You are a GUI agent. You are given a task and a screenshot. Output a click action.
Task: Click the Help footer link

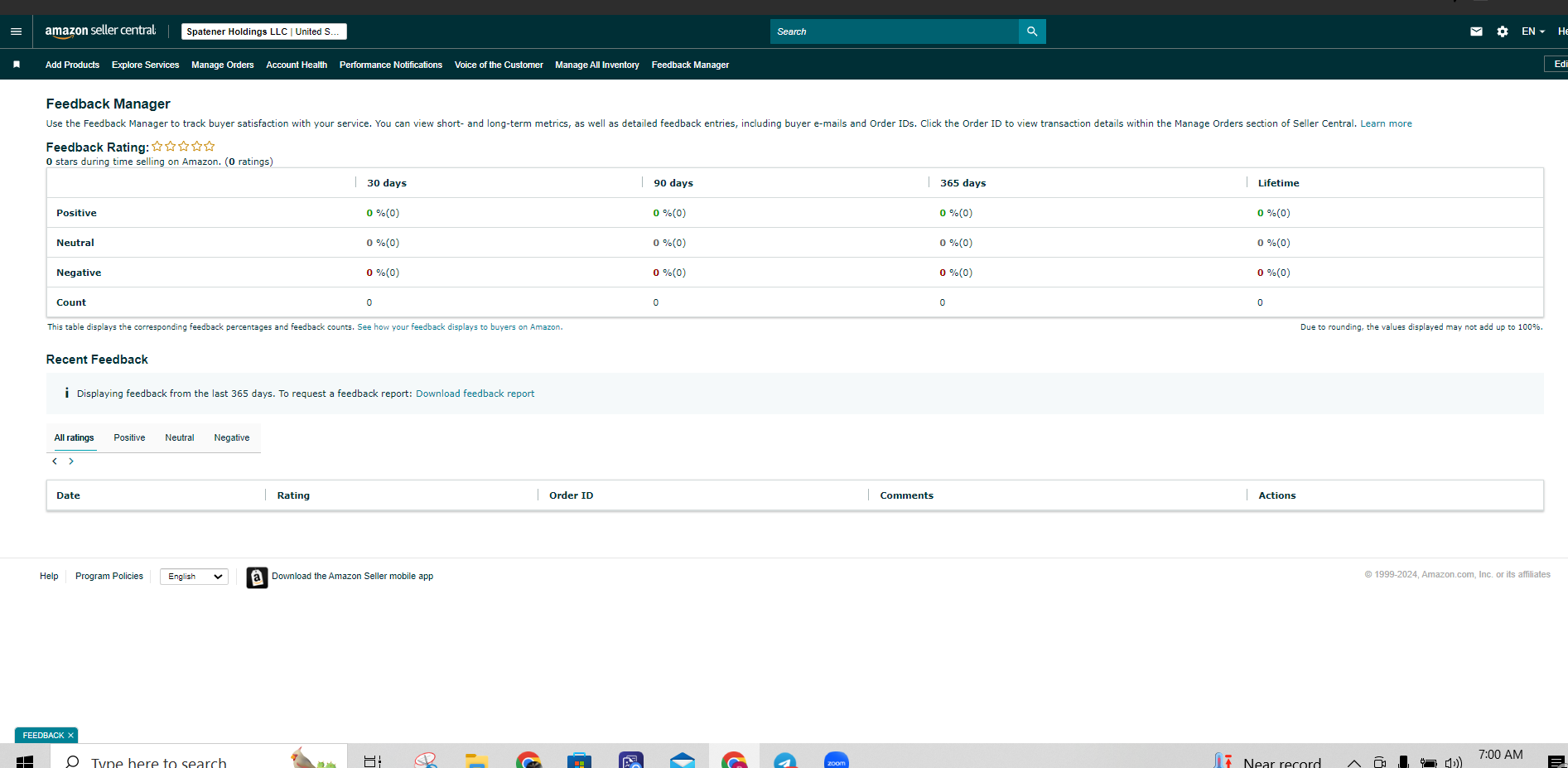point(49,576)
